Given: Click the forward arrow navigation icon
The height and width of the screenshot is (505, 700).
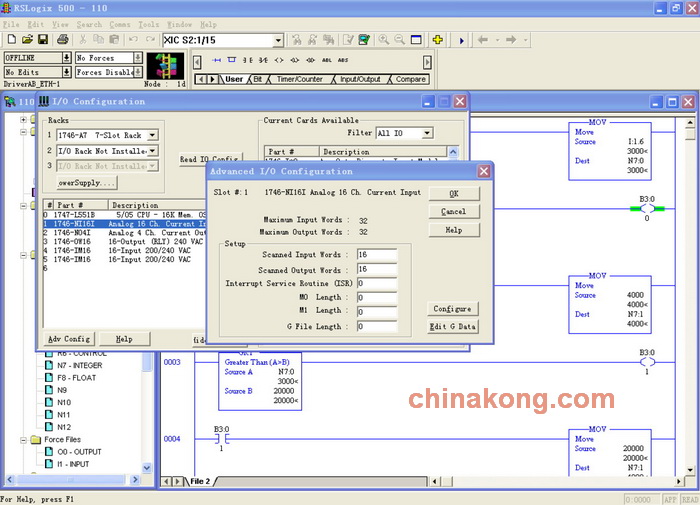Looking at the screenshot, I should click(511, 40).
